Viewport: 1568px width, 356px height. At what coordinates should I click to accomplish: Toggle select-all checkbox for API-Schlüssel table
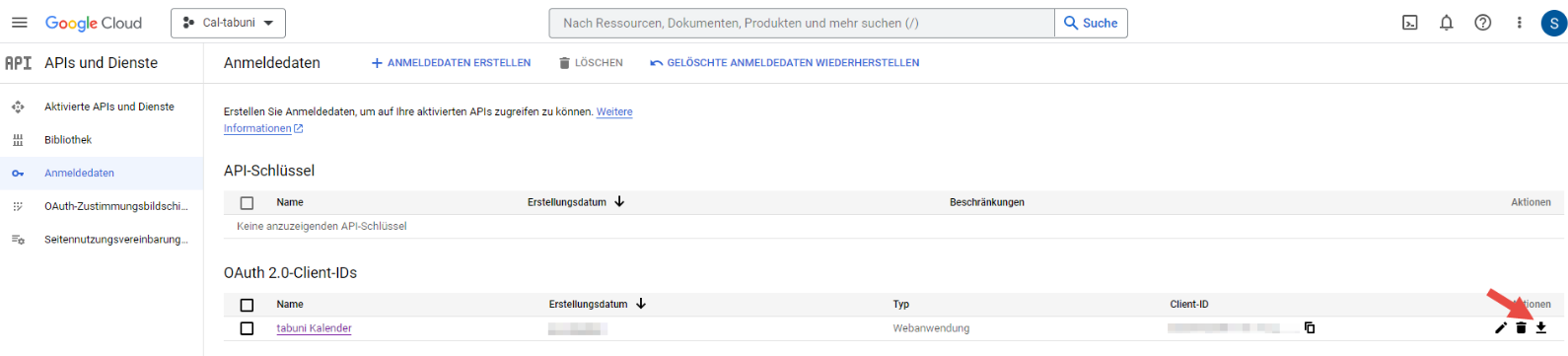coord(247,203)
